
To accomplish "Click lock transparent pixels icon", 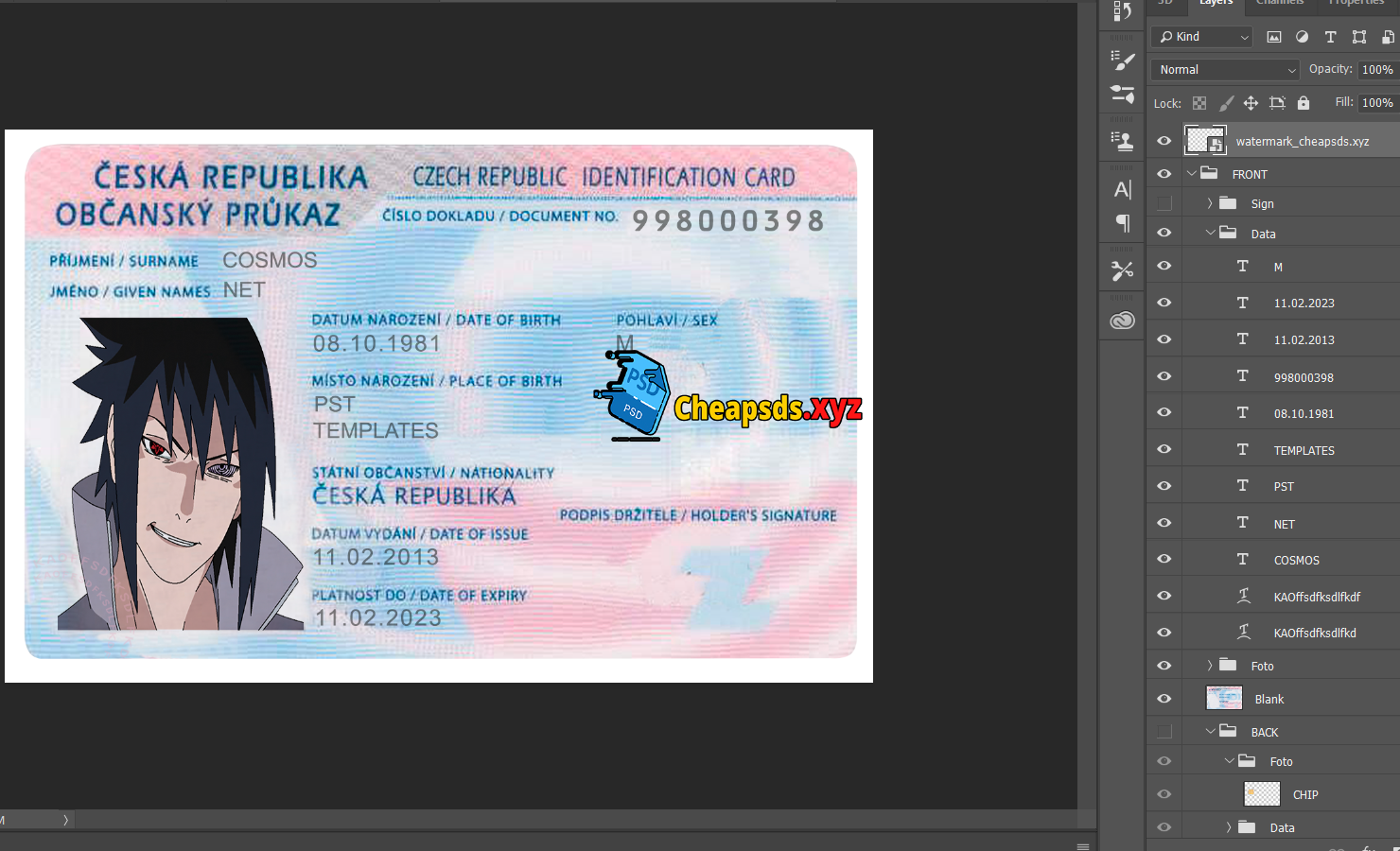I will (x=1199, y=103).
